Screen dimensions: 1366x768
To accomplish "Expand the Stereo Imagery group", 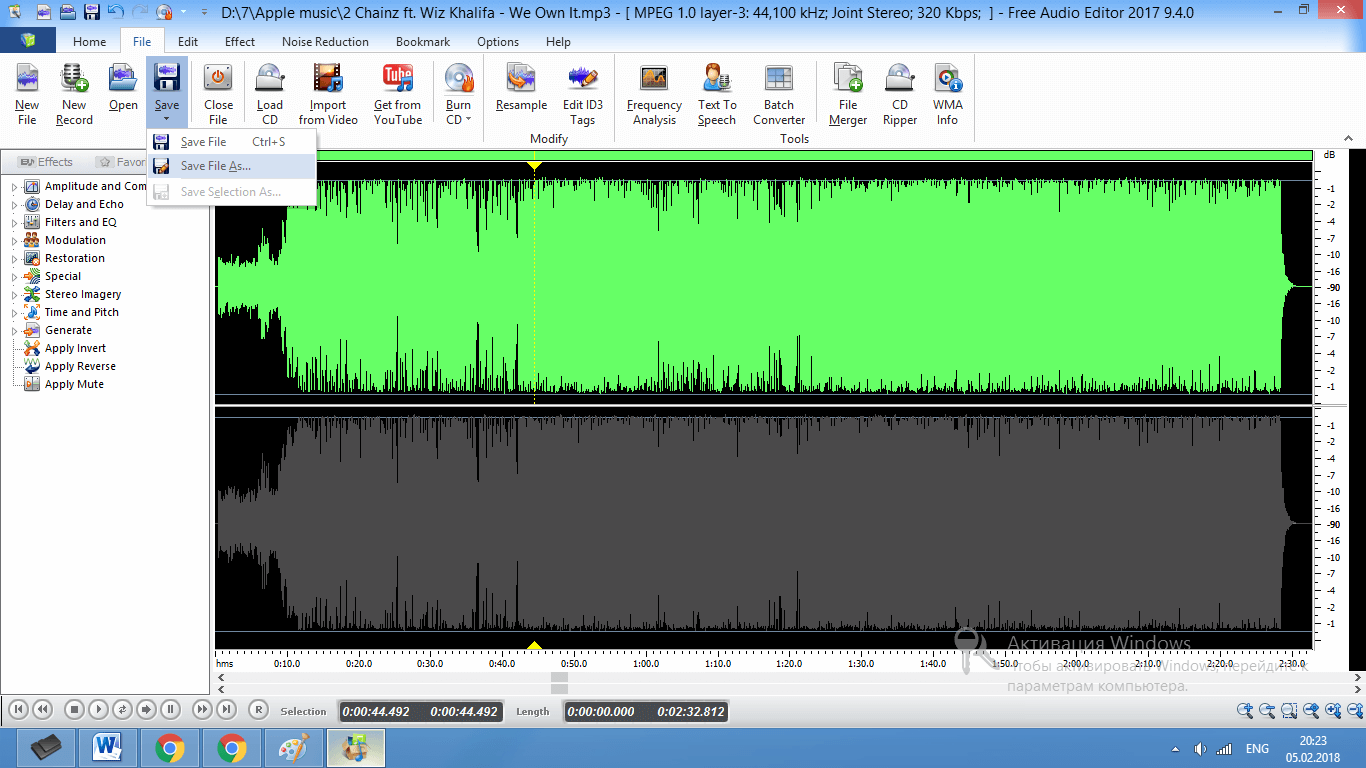I will point(15,295).
